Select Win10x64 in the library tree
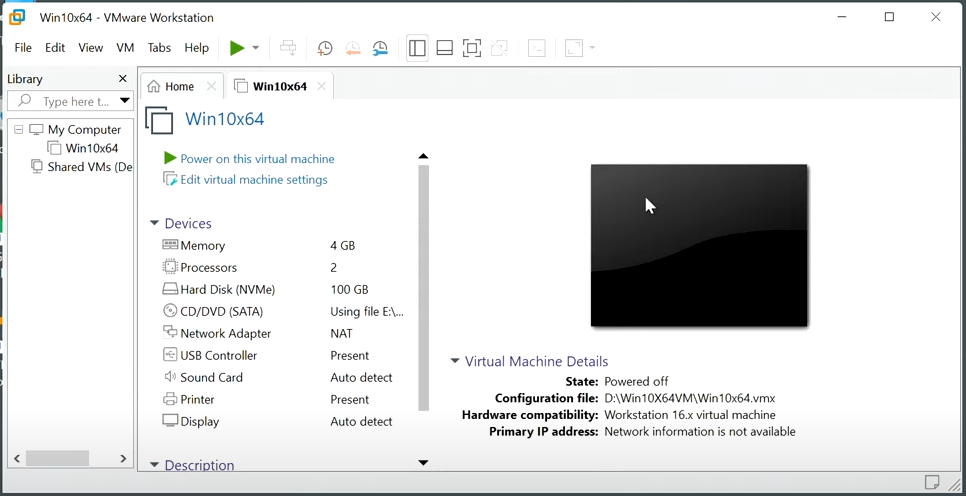This screenshot has width=966, height=496. tap(91, 148)
